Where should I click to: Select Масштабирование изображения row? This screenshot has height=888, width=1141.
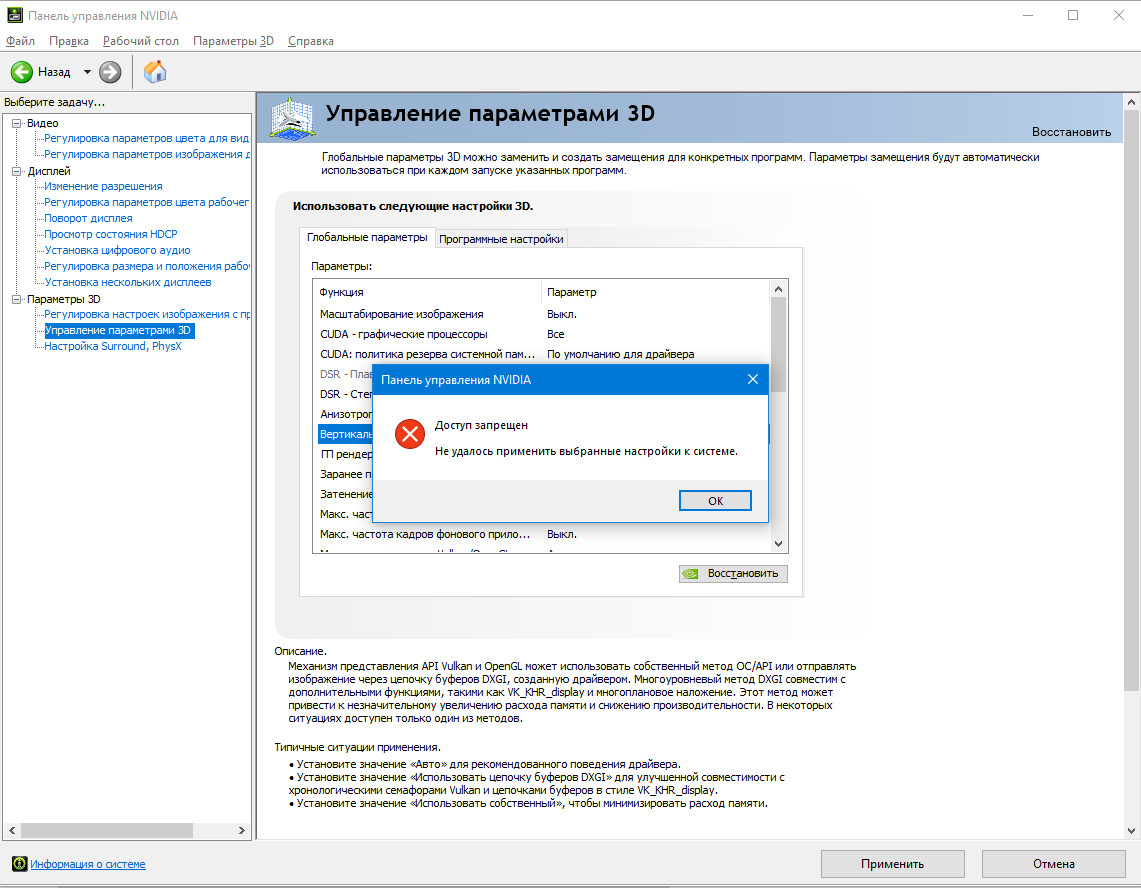click(543, 314)
